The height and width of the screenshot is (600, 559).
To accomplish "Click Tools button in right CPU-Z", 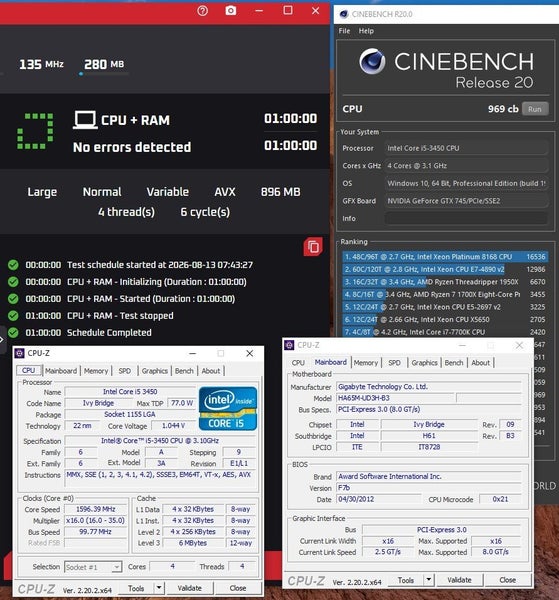I will click(x=406, y=580).
